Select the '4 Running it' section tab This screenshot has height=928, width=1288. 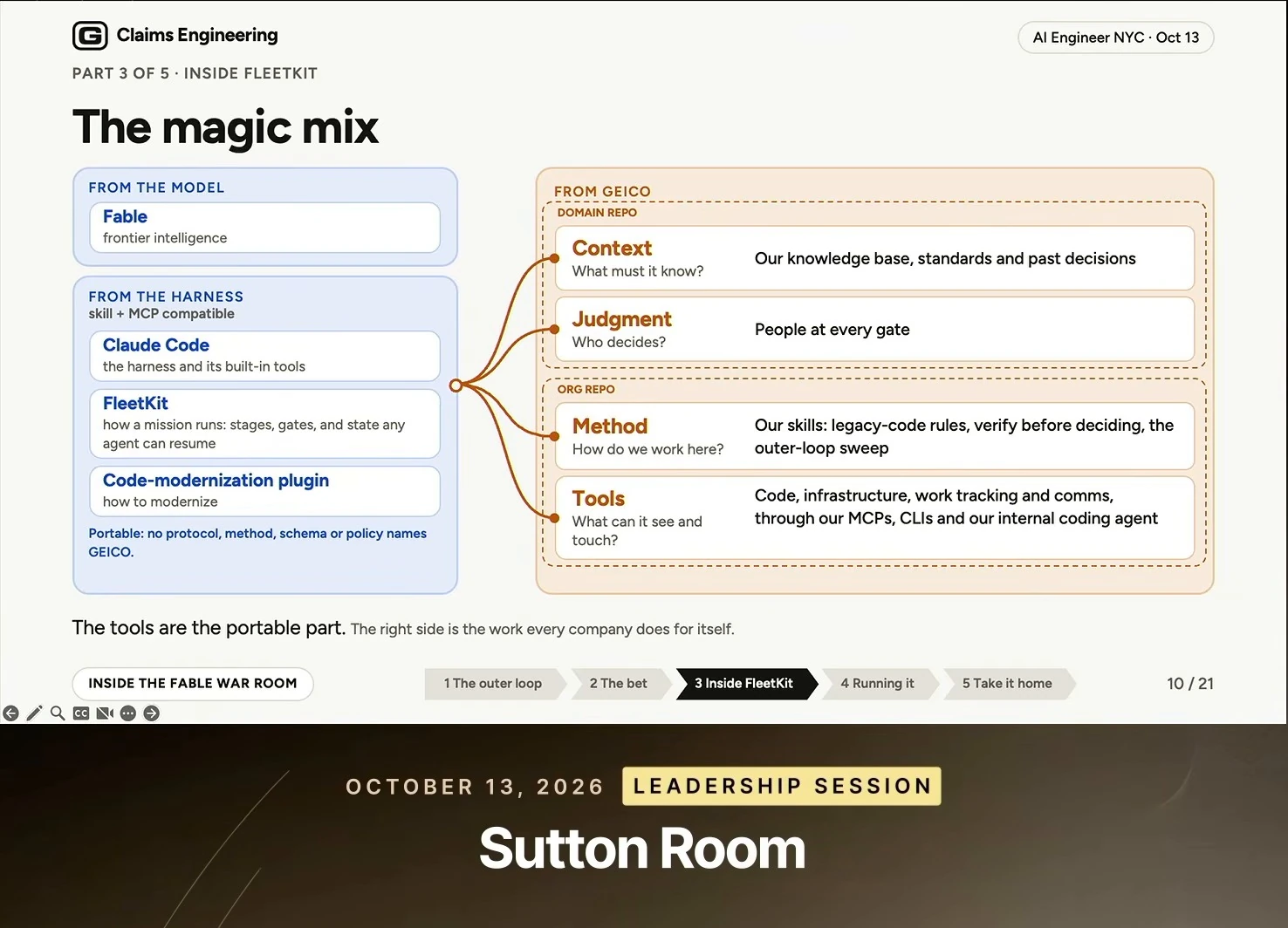(878, 684)
